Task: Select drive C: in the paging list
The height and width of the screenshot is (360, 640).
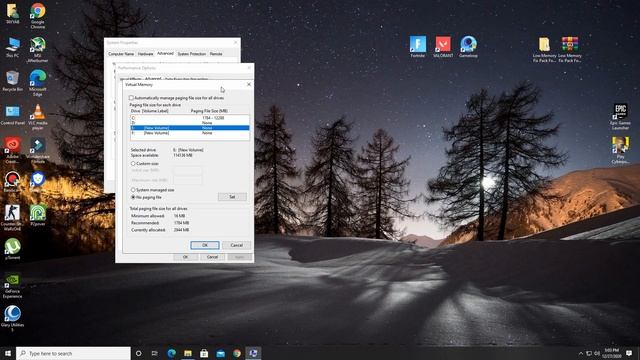Action: coord(190,118)
